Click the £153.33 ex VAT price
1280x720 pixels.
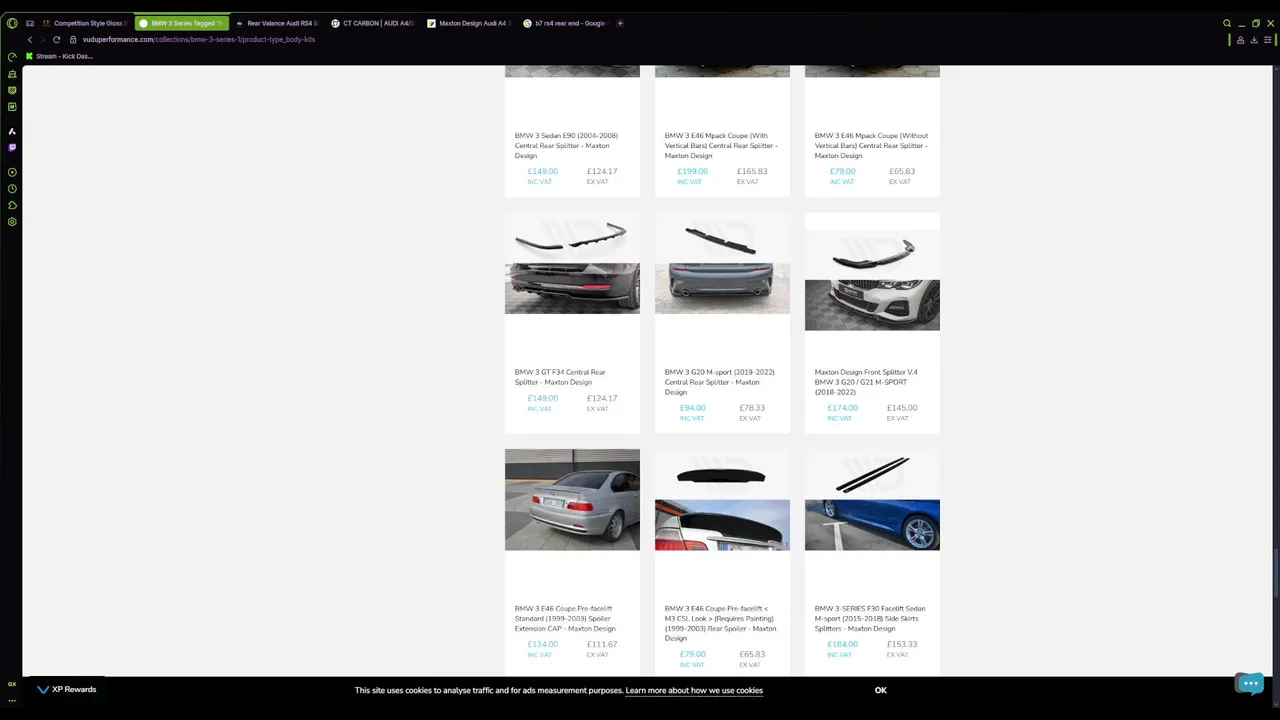click(x=902, y=644)
